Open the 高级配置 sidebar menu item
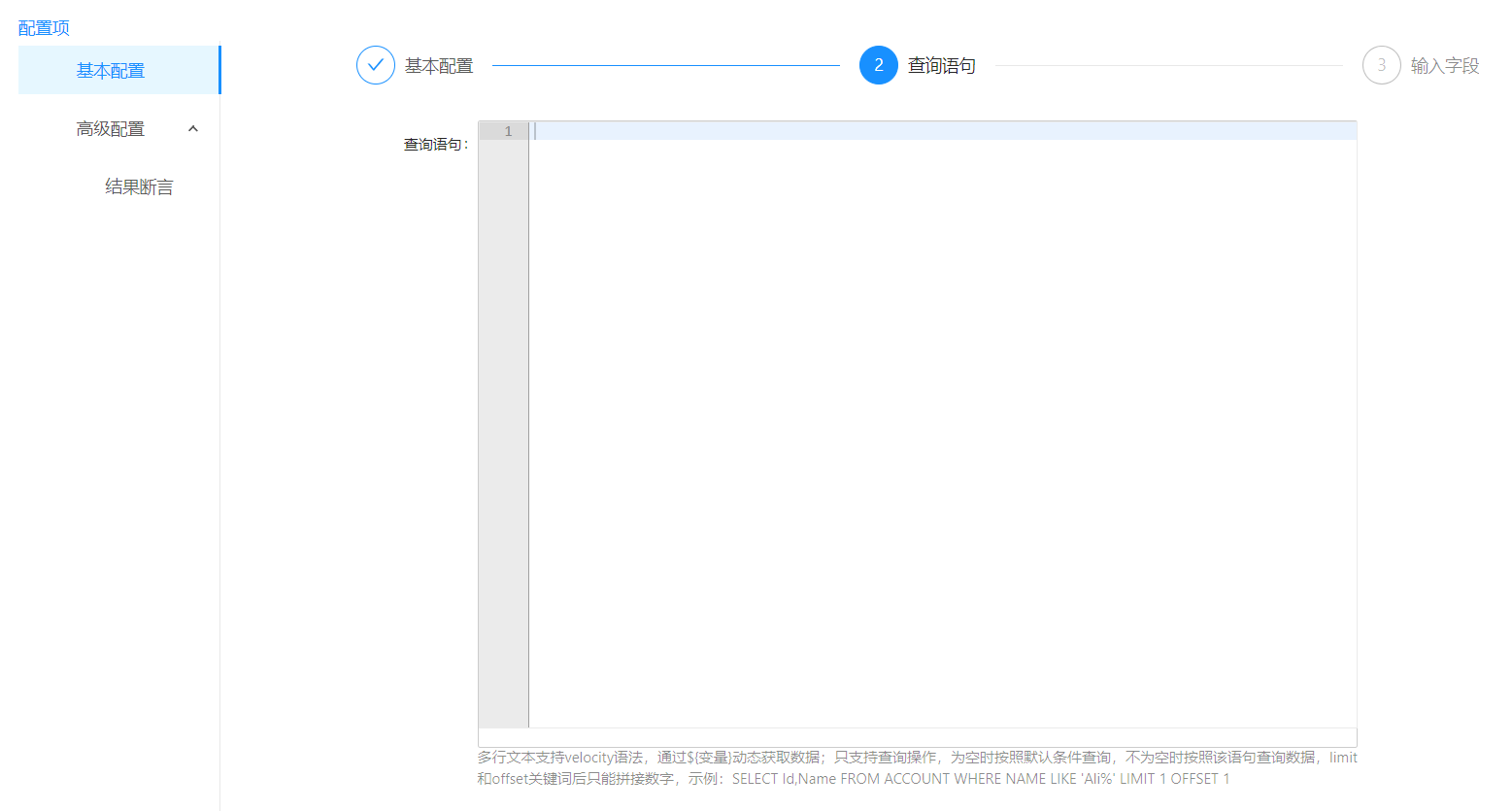Image resolution: width=1512 pixels, height=811 pixels. (111, 129)
